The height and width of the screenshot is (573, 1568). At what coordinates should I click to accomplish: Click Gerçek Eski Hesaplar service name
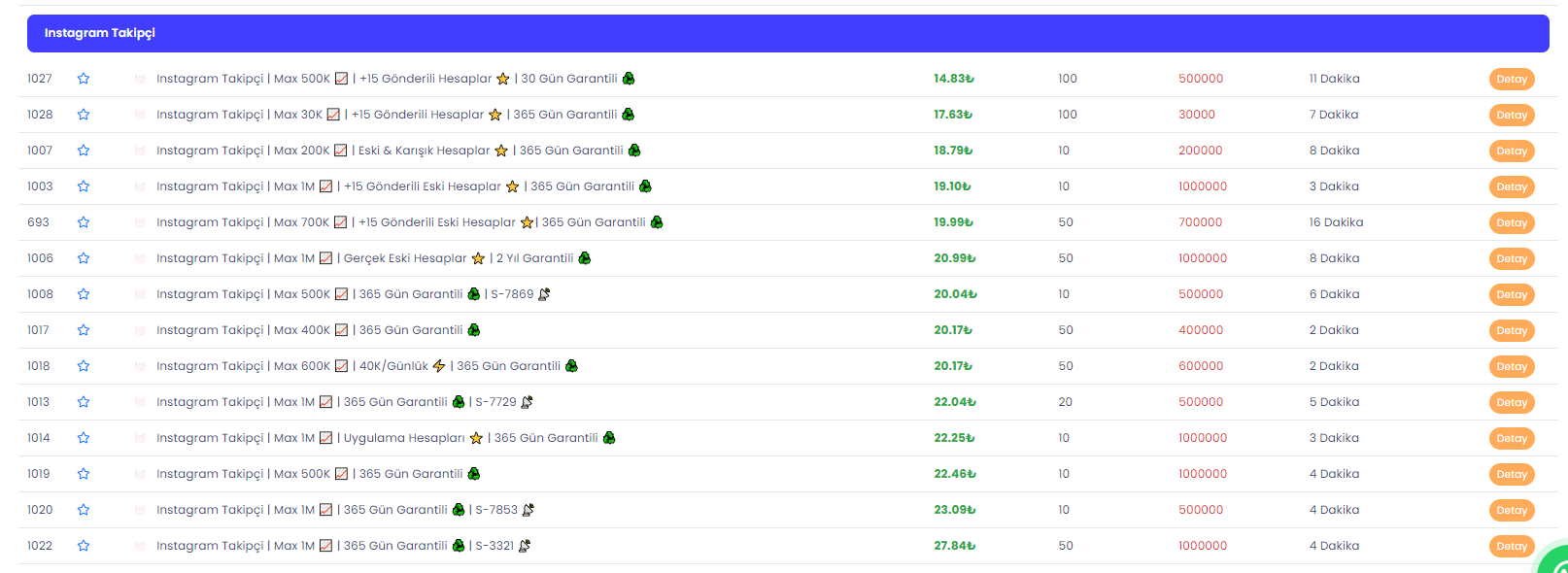click(x=374, y=258)
